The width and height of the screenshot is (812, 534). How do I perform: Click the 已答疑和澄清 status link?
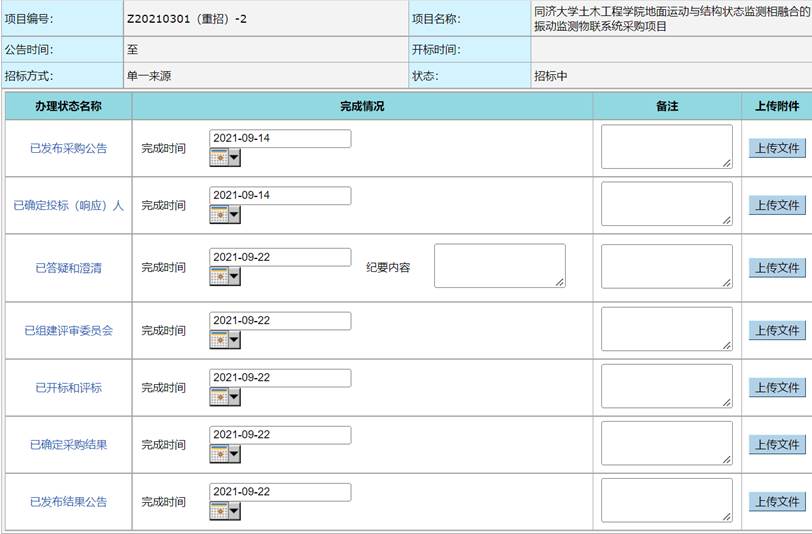[68, 268]
